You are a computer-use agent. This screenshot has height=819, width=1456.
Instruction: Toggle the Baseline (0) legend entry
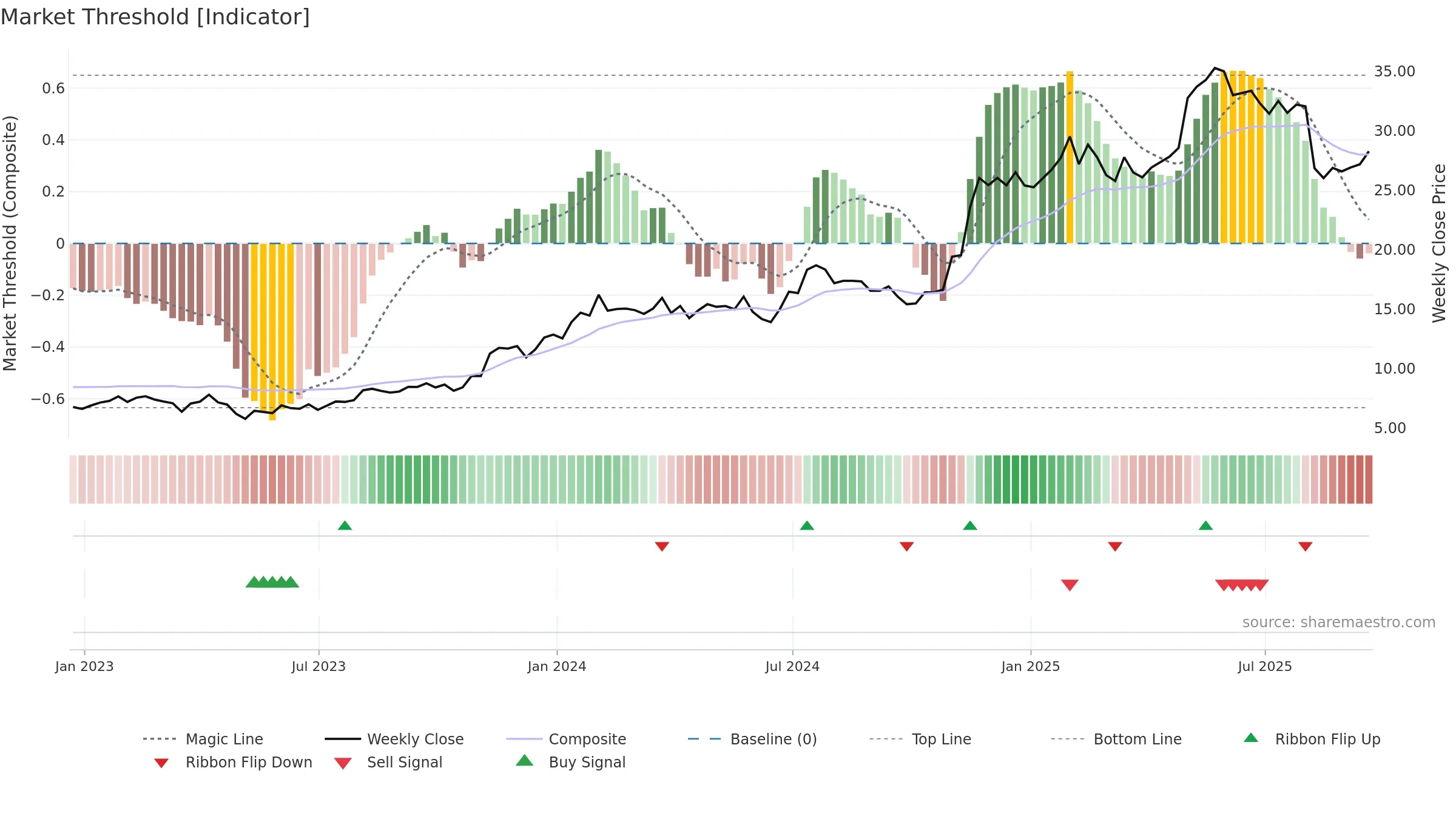pos(752,739)
